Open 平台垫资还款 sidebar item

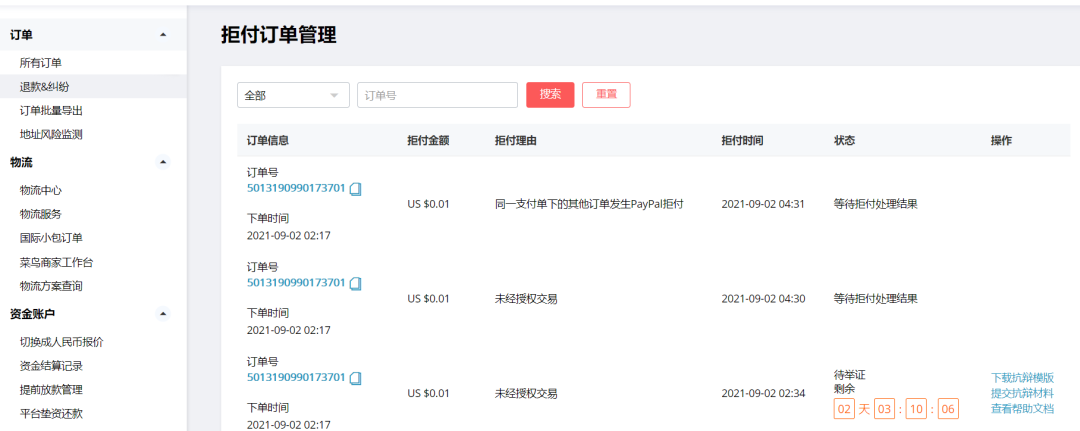click(52, 414)
